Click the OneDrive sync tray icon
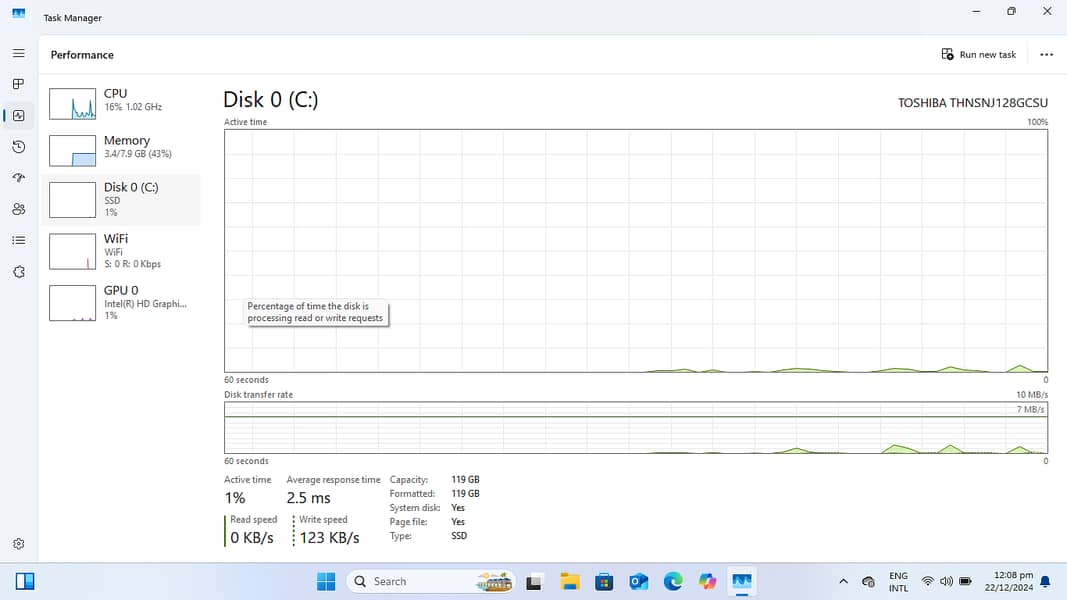Viewport: 1067px width, 600px height. click(x=868, y=582)
